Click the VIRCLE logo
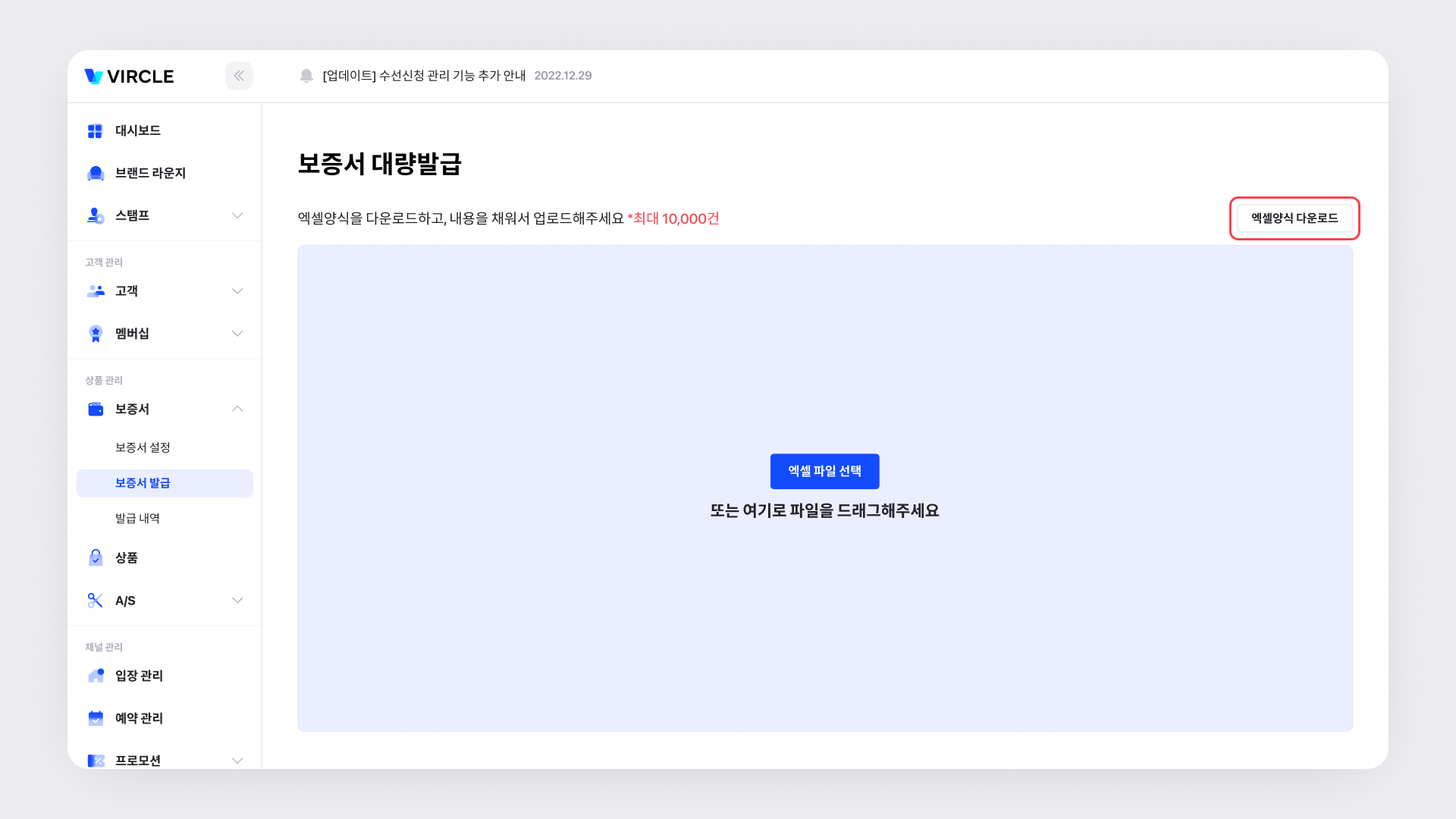 pyautogui.click(x=130, y=77)
